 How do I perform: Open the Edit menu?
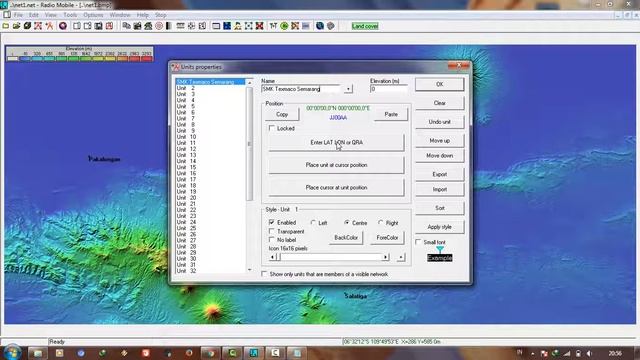[x=33, y=15]
